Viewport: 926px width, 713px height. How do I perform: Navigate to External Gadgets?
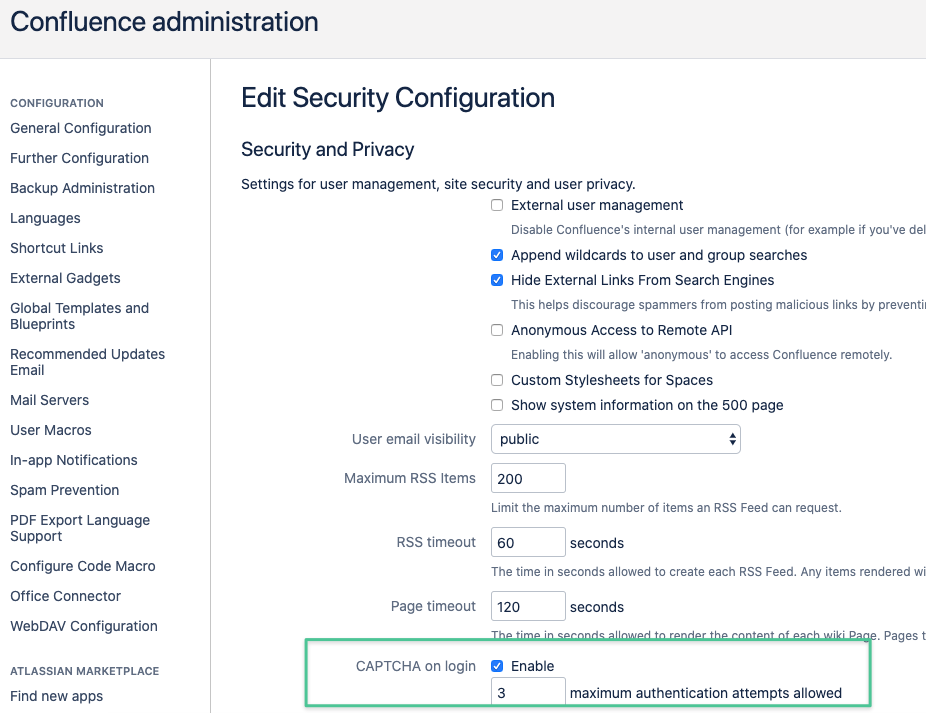[65, 278]
